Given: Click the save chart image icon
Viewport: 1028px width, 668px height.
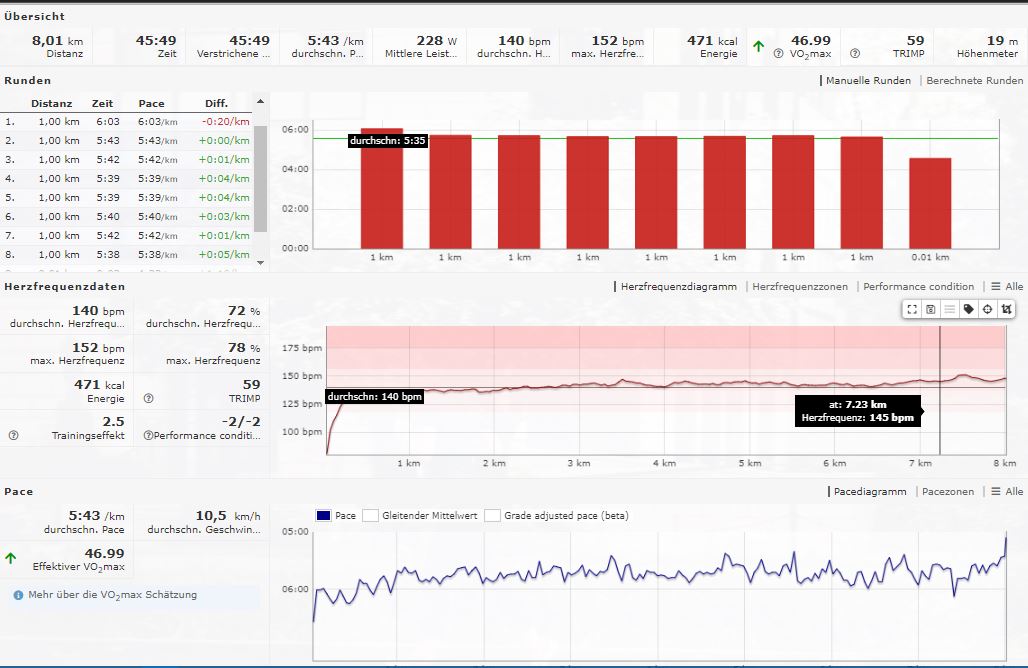Looking at the screenshot, I should 931,310.
